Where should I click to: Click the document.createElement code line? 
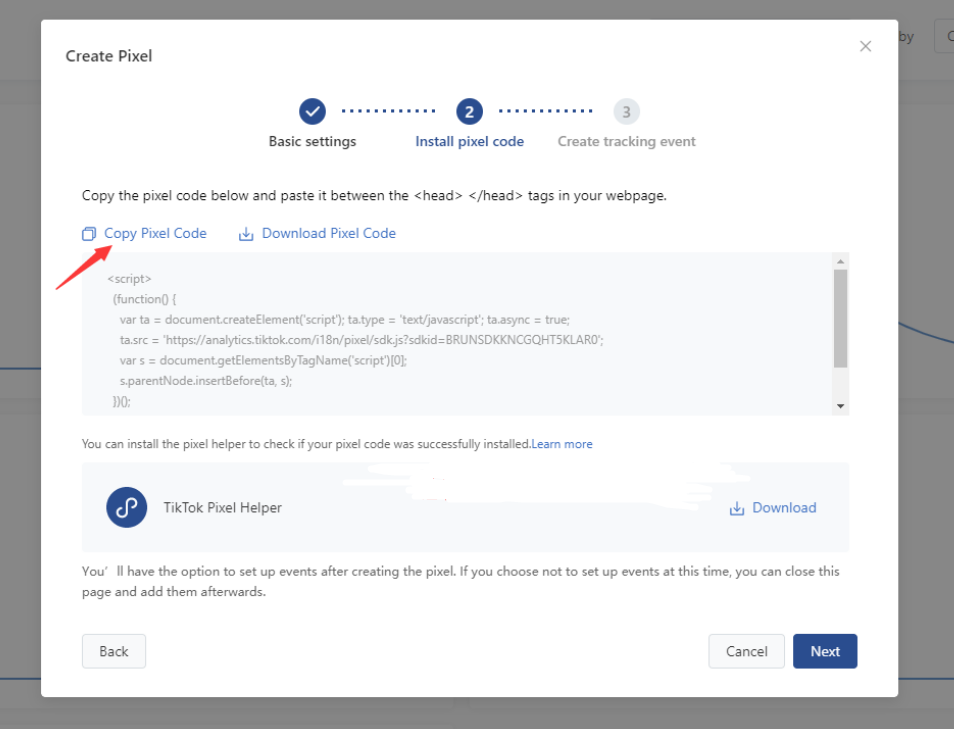(x=344, y=319)
